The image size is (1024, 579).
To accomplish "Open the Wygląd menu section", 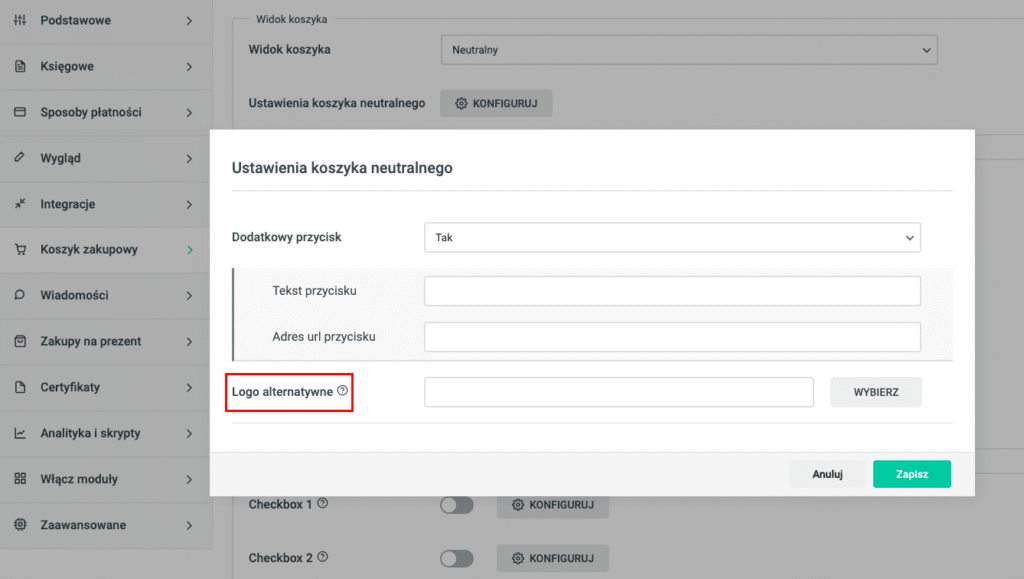I will click(106, 158).
